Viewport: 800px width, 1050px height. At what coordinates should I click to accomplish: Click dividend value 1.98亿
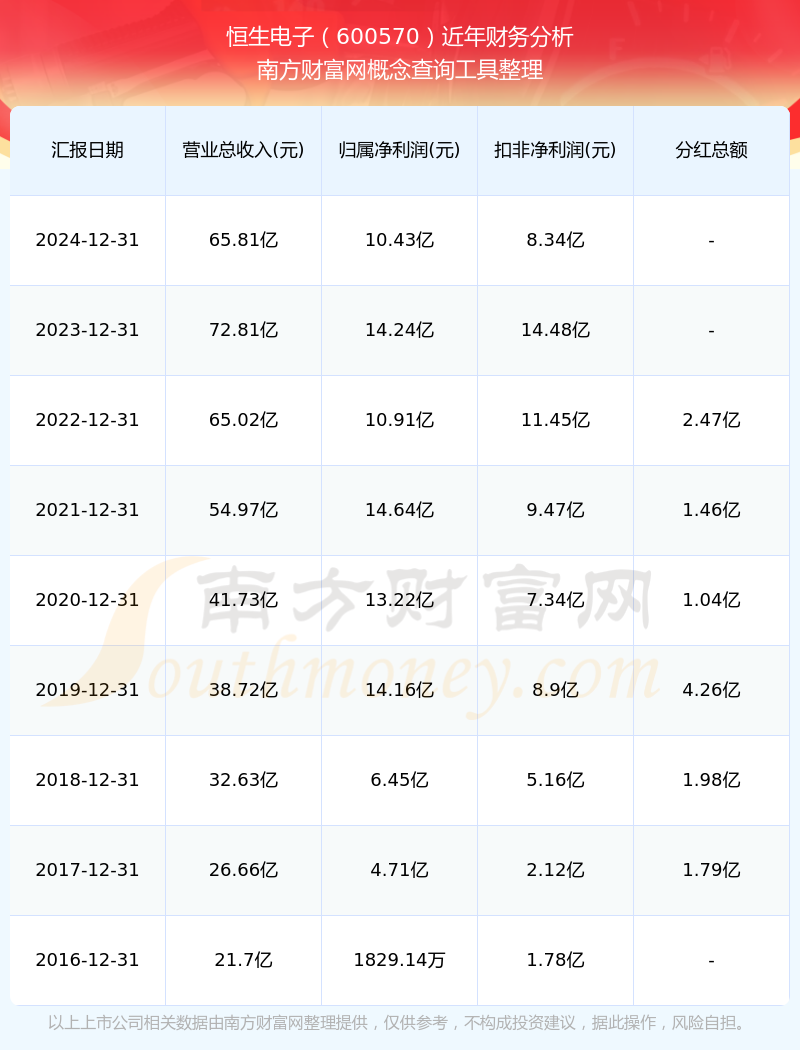[x=712, y=780]
